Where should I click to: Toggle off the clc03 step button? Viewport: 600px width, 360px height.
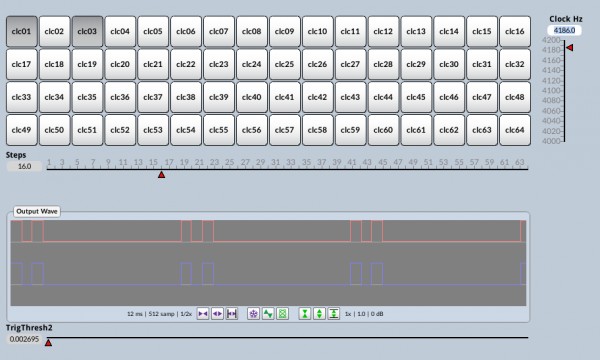point(87,31)
